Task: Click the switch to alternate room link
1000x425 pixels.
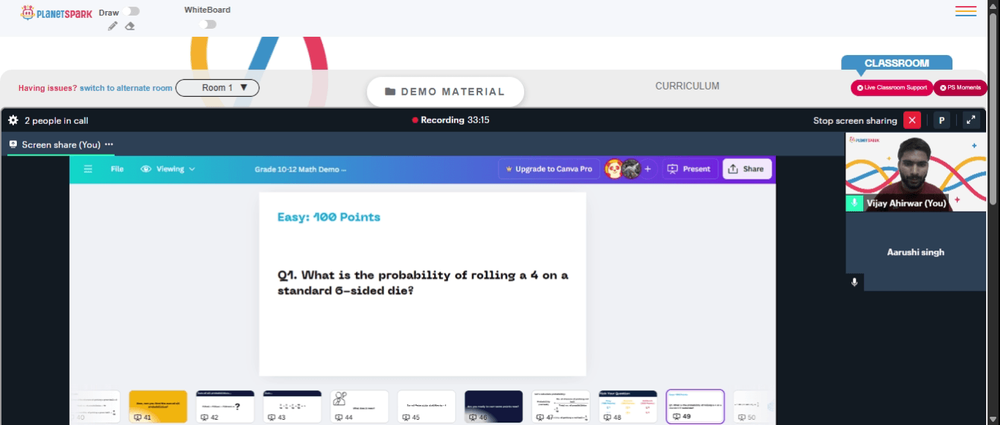Action: pyautogui.click(x=126, y=88)
